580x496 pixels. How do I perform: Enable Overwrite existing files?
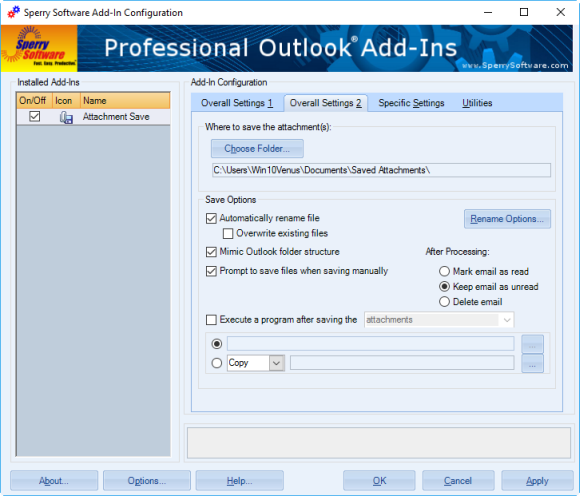[228, 233]
